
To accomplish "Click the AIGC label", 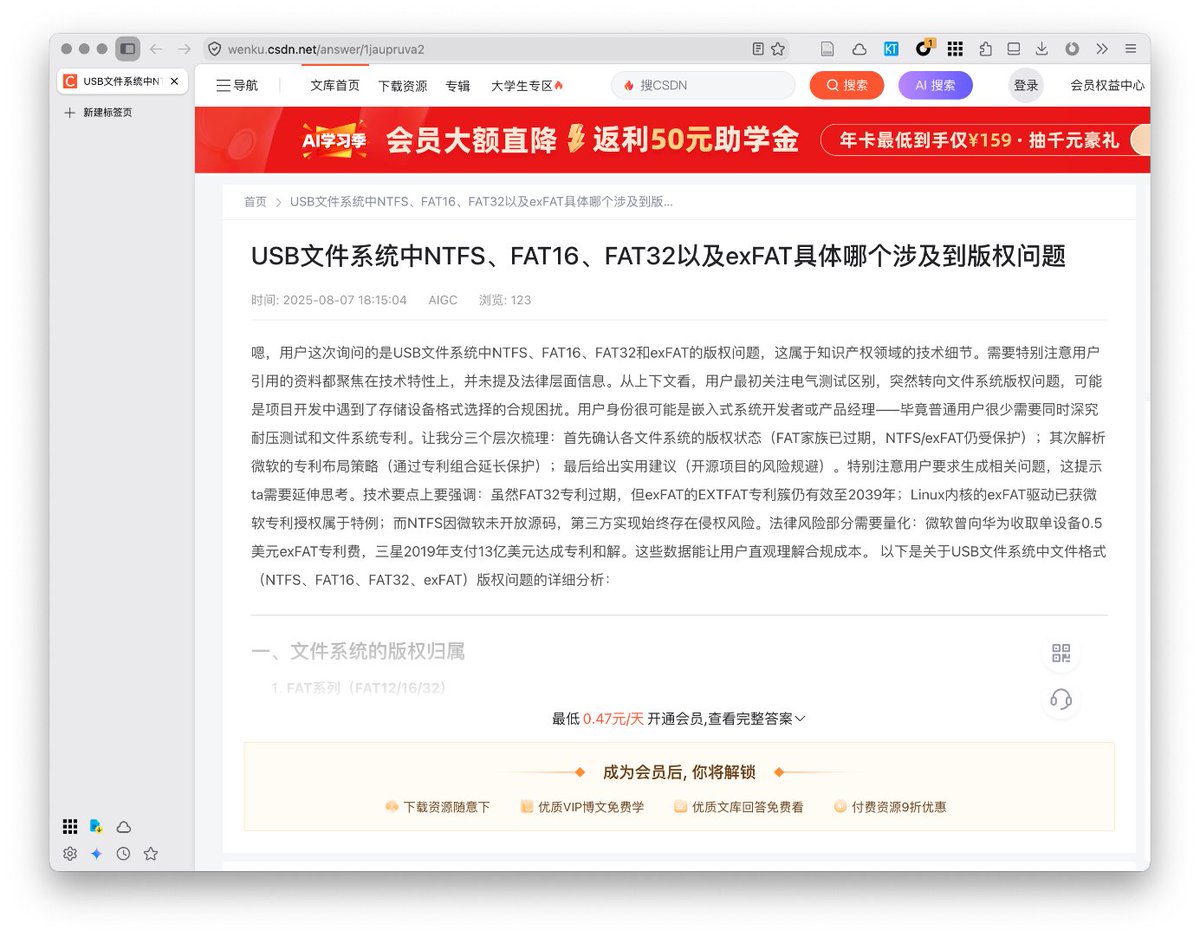I will coord(443,300).
